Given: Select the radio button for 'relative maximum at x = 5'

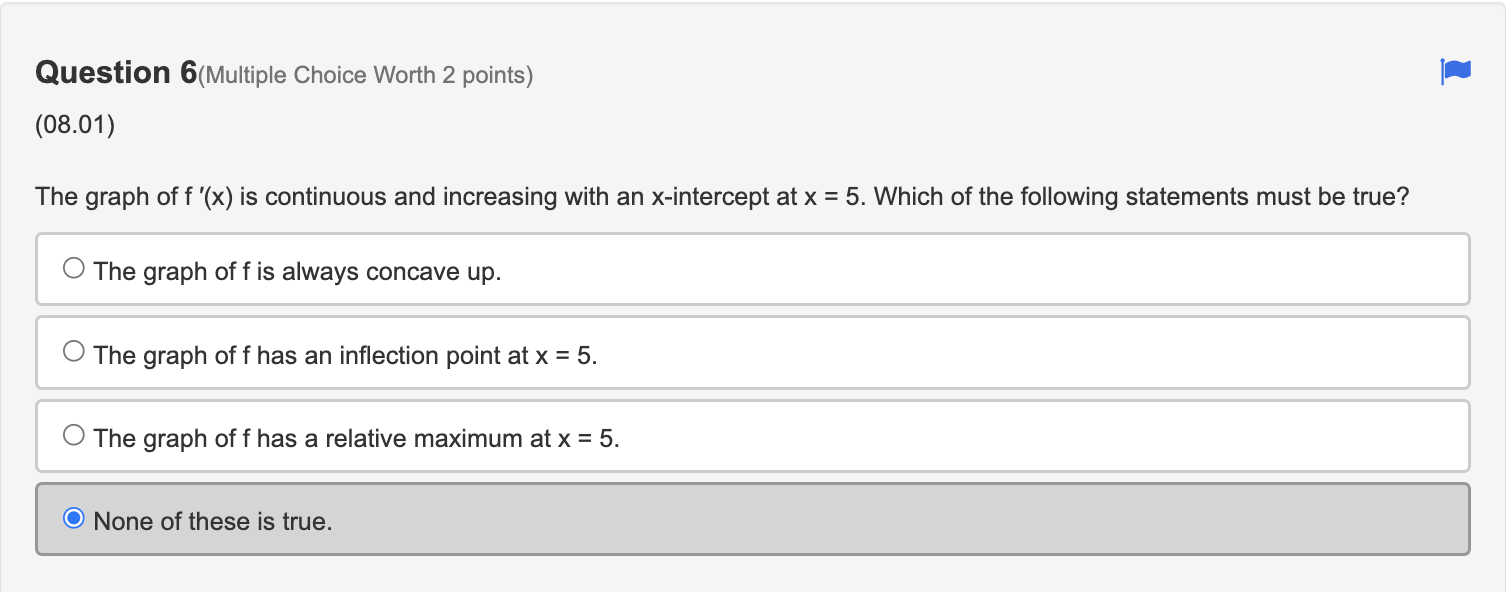Looking at the screenshot, I should [72, 433].
